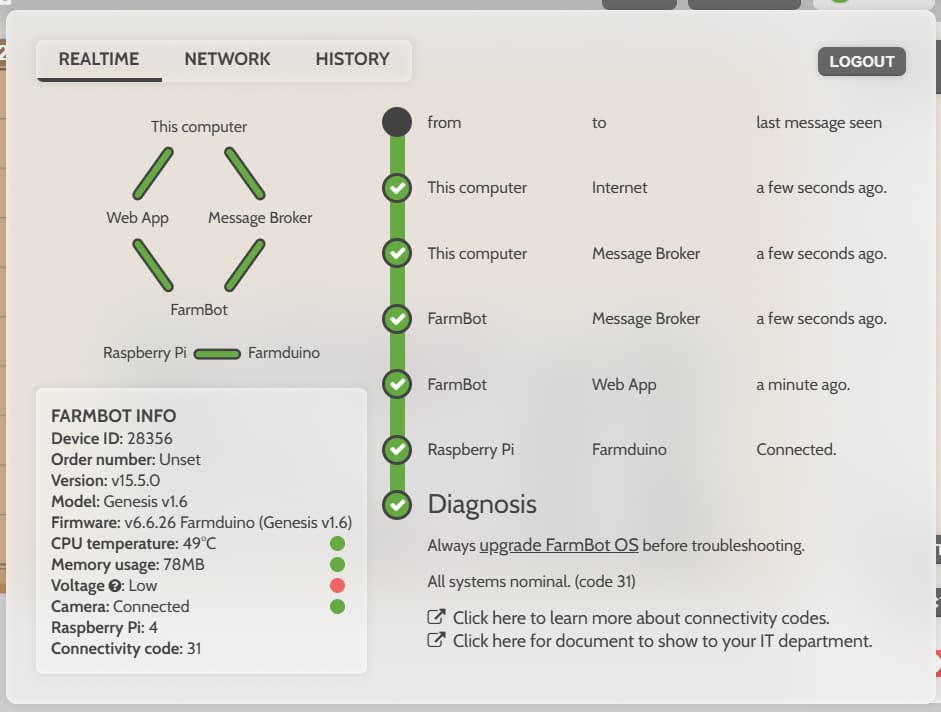Open the History tab
Image resolution: width=941 pixels, height=712 pixels.
(x=352, y=59)
